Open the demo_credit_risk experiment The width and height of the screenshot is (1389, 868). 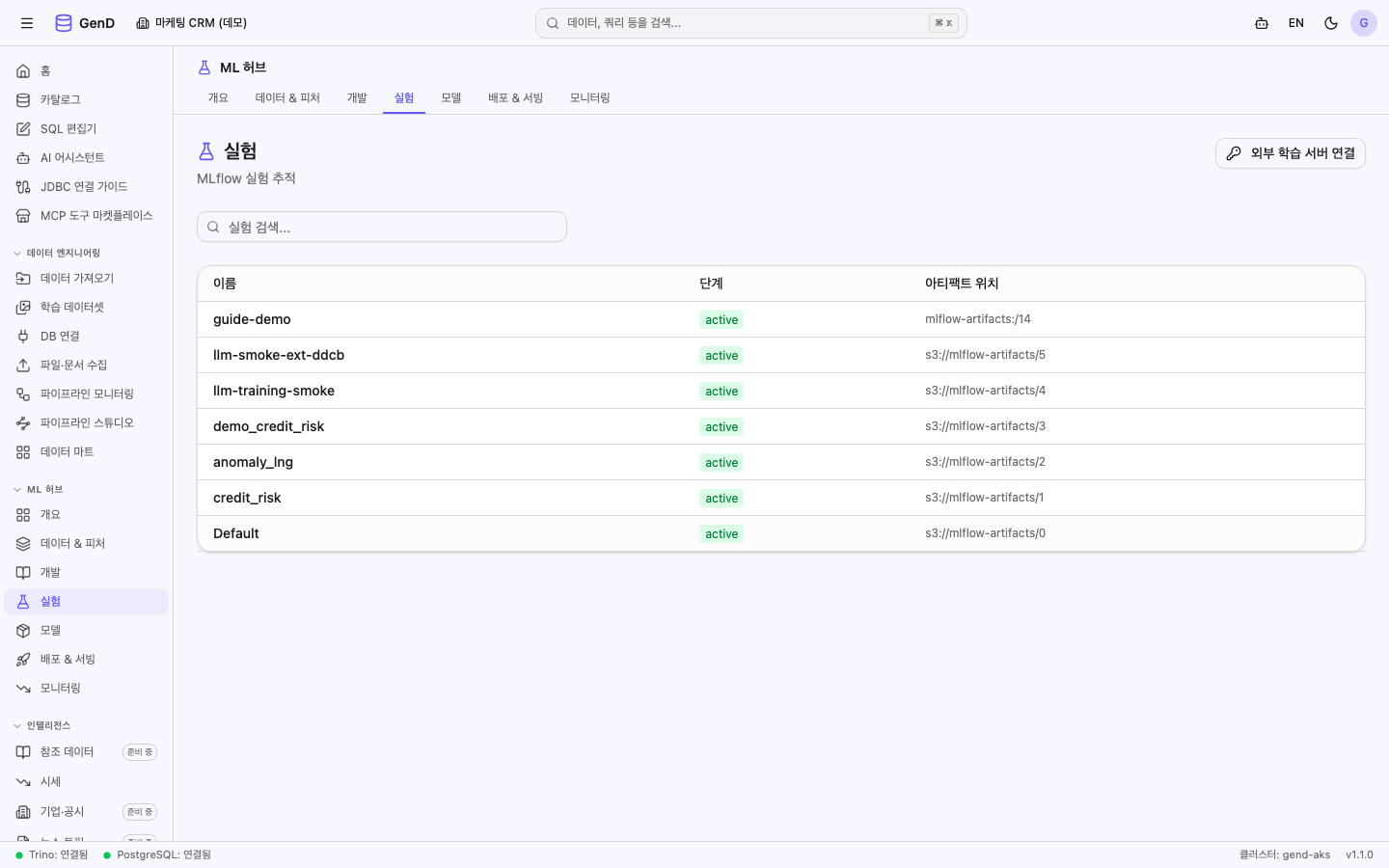coord(781,426)
